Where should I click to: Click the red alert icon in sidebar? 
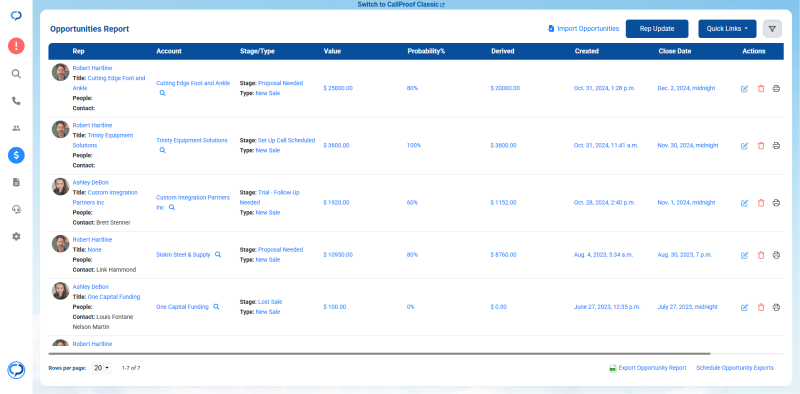click(x=16, y=46)
